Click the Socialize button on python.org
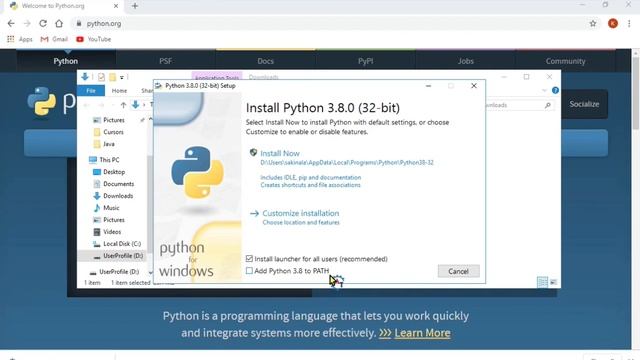The height and width of the screenshot is (360, 640). [x=584, y=104]
